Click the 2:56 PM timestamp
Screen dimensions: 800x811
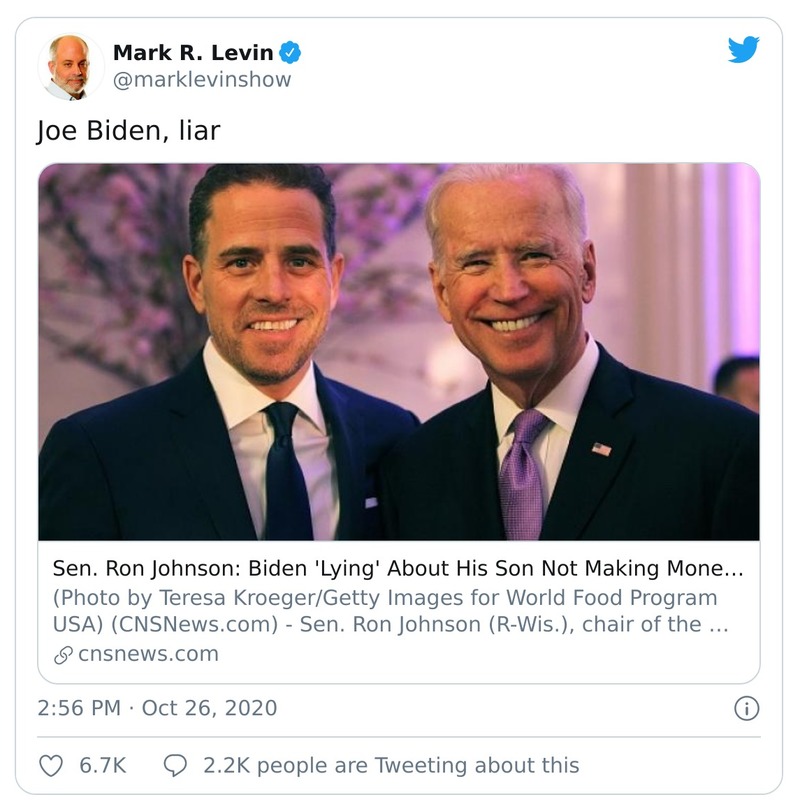click(x=78, y=709)
